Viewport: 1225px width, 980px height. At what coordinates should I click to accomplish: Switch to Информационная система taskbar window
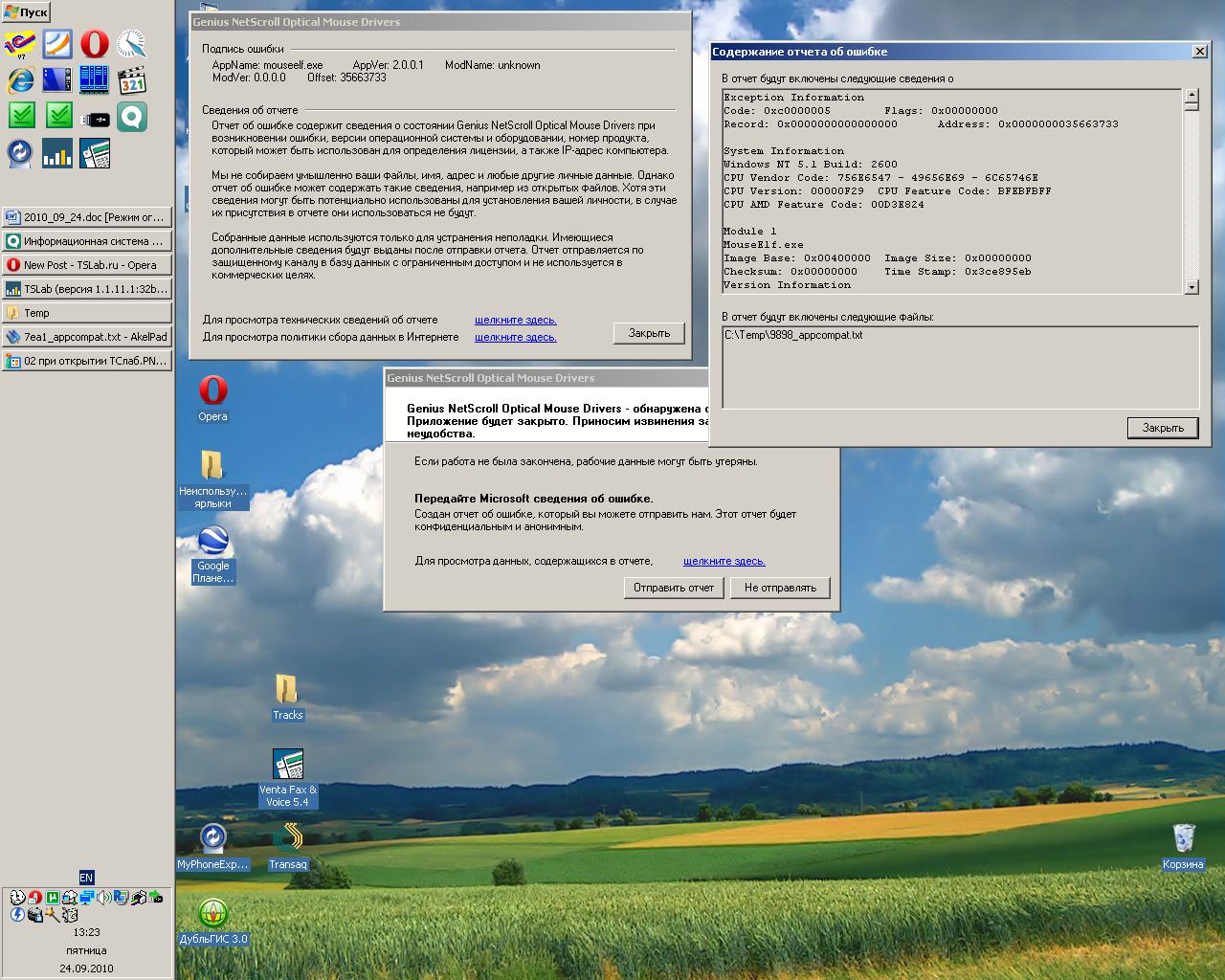pyautogui.click(x=87, y=241)
